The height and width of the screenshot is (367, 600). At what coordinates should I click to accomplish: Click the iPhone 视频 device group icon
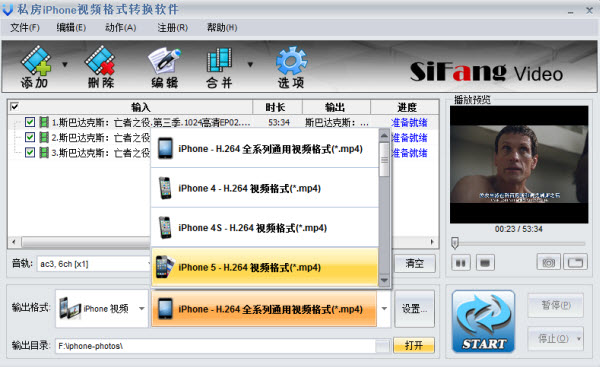(70, 308)
